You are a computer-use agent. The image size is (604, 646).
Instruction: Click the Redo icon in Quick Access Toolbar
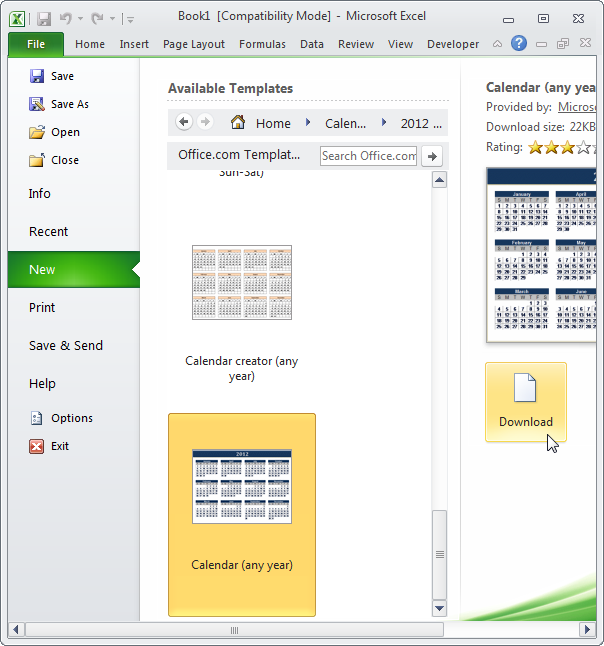(97, 19)
